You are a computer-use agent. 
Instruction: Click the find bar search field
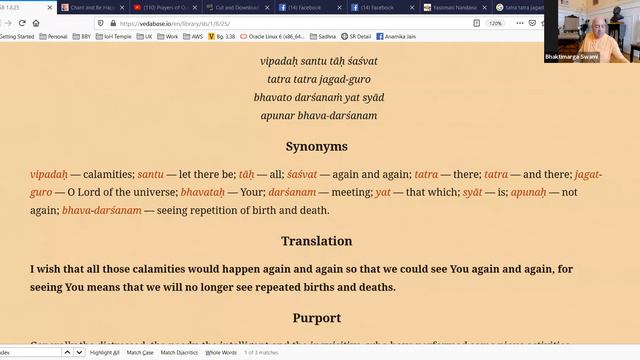(30, 352)
